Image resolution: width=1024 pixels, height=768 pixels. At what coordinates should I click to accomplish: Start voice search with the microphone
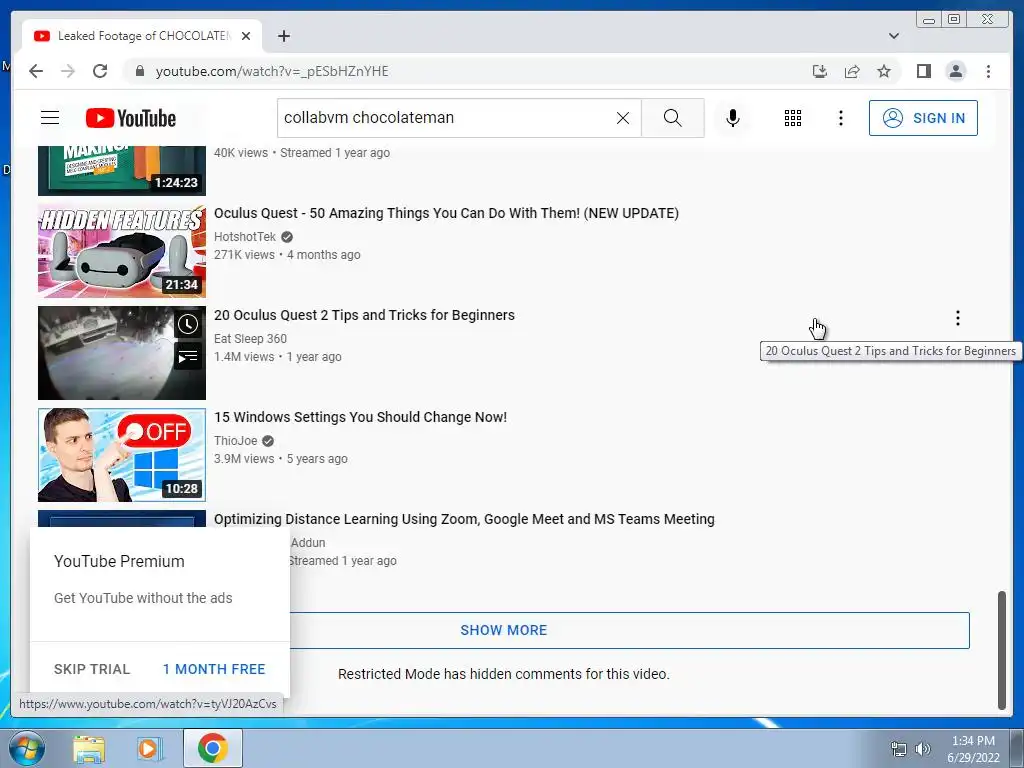733,118
